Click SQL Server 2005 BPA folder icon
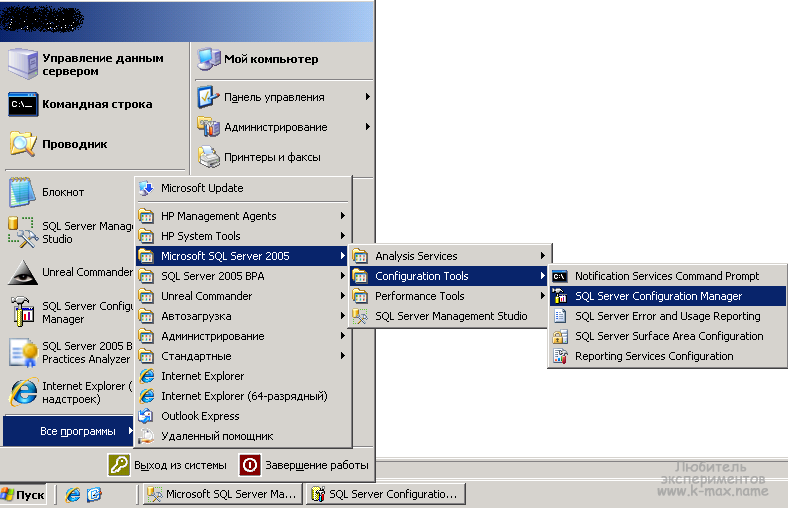The image size is (788, 508). (x=146, y=276)
